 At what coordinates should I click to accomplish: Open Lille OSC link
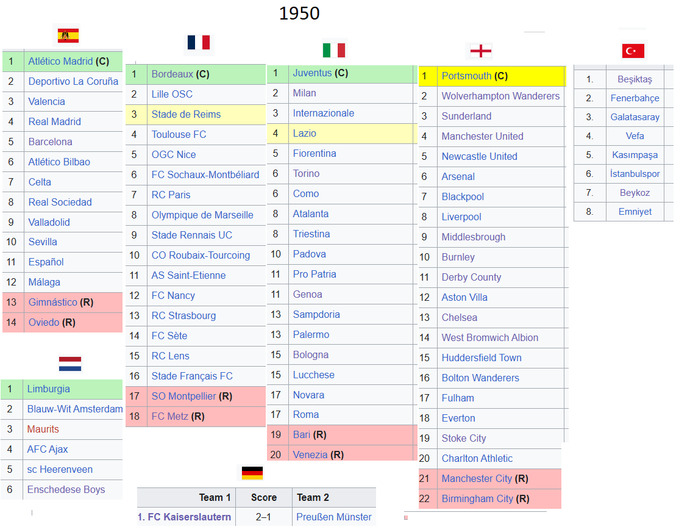172,94
